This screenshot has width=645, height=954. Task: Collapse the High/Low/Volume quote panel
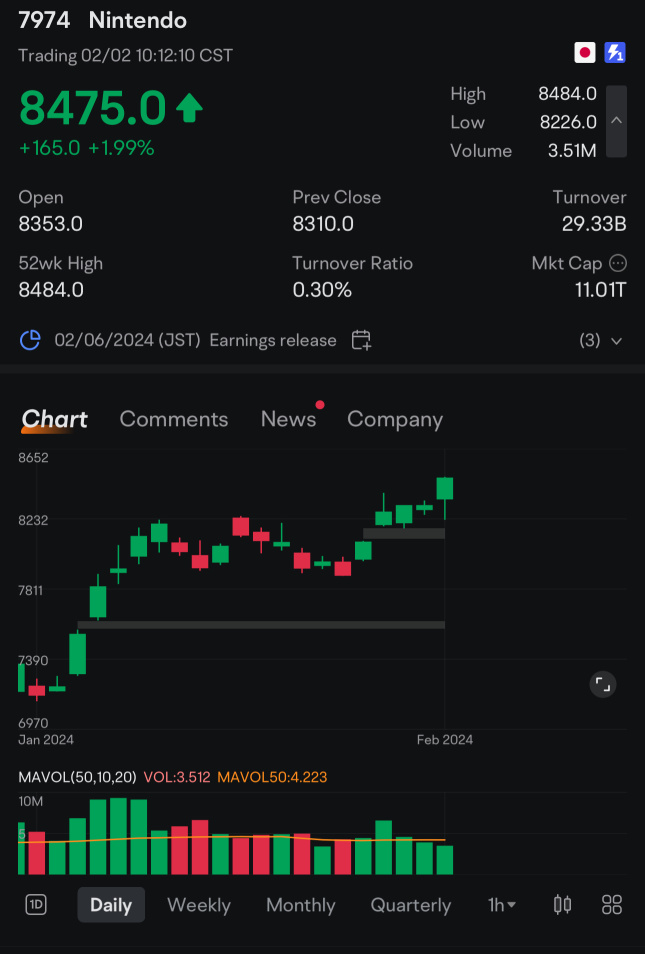[x=617, y=121]
